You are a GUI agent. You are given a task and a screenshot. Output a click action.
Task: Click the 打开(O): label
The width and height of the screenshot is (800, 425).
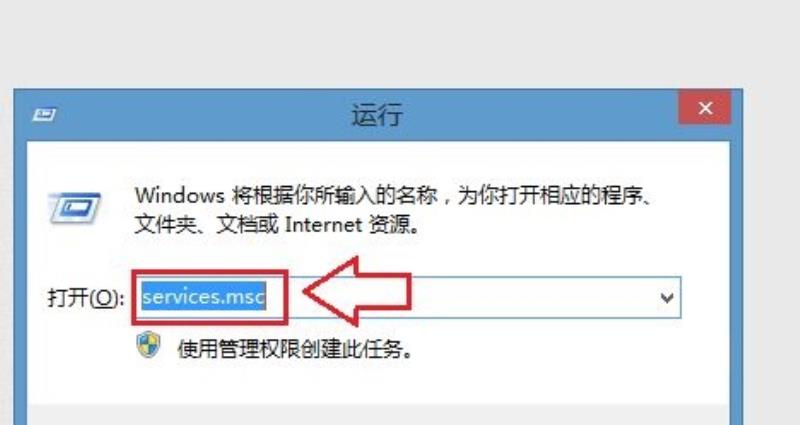click(x=86, y=297)
